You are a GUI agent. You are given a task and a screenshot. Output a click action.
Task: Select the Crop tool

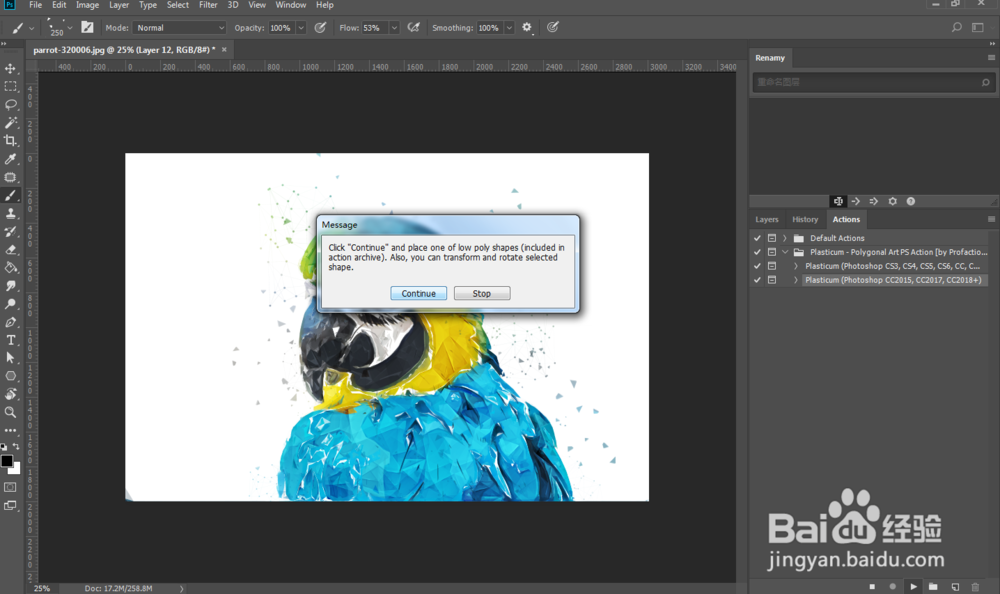pos(10,140)
